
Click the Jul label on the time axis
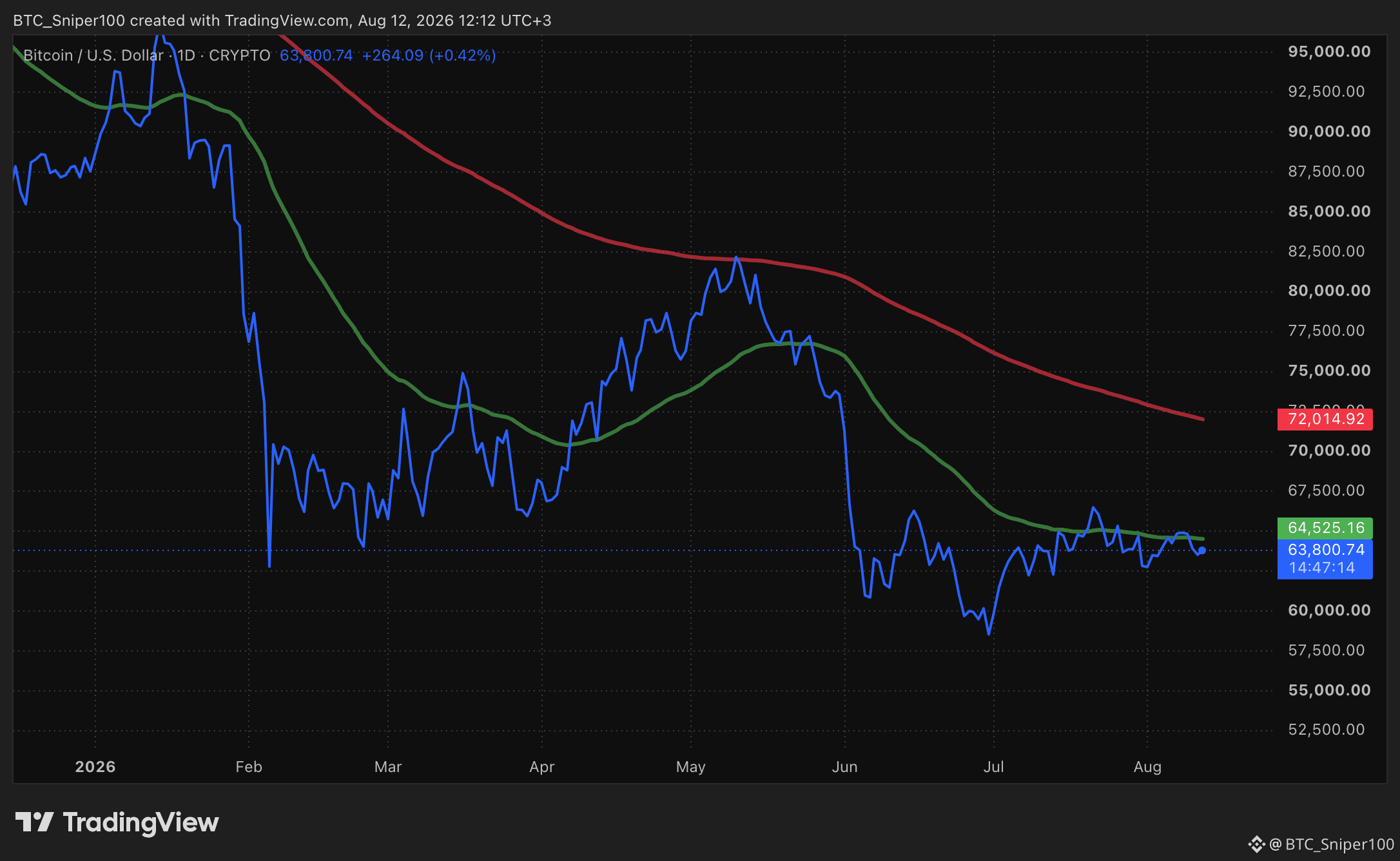(x=993, y=767)
